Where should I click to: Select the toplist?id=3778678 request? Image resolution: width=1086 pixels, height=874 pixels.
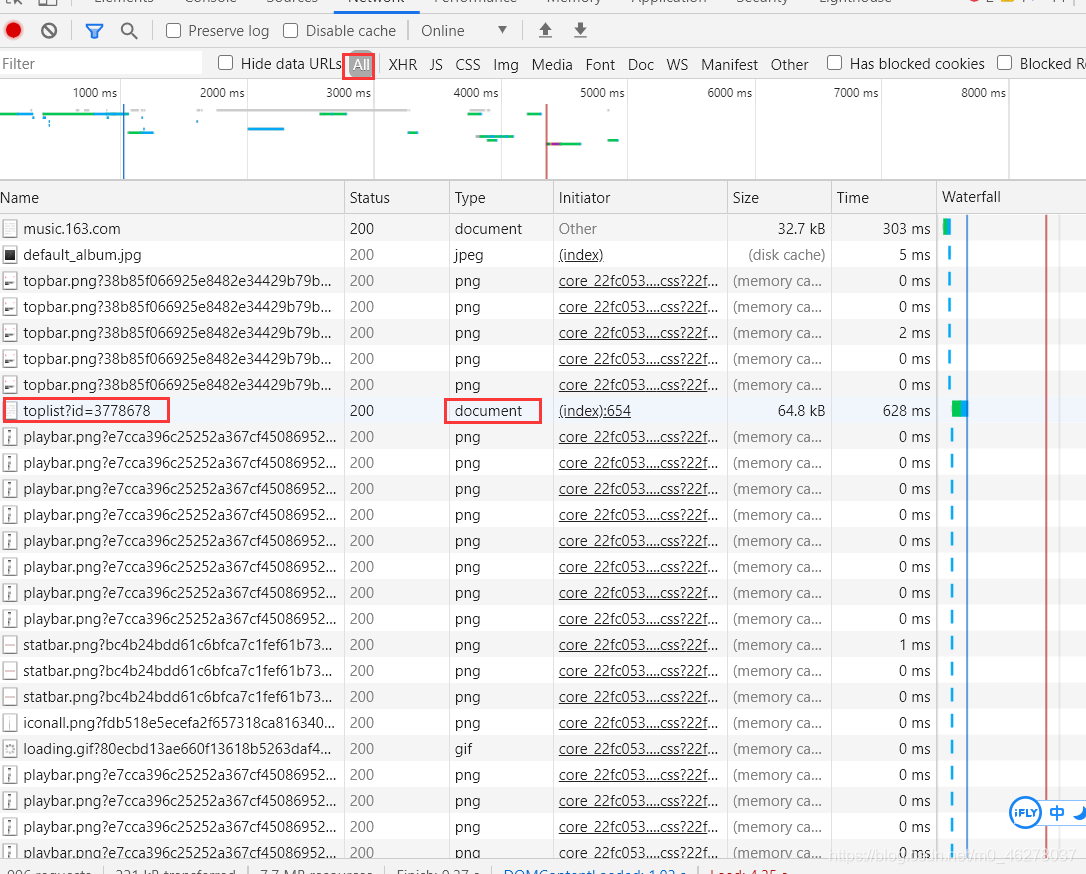87,411
